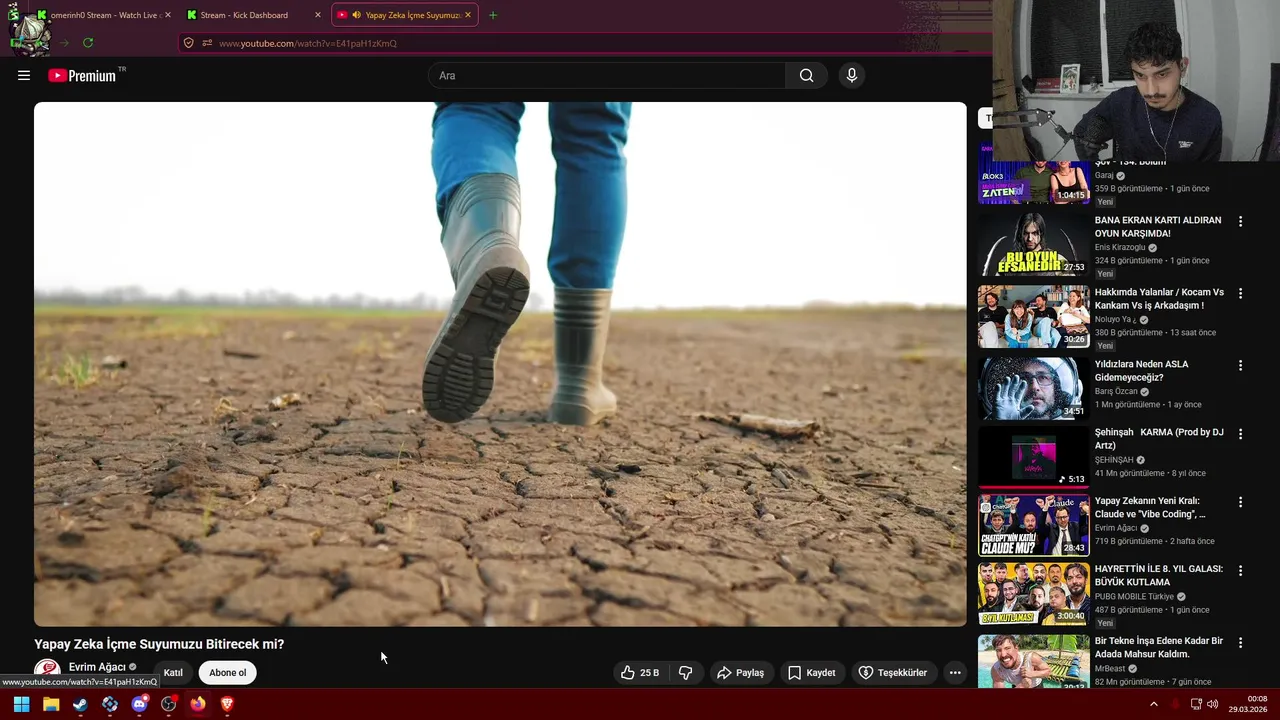Click the browser address bar URL
The height and width of the screenshot is (720, 1280).
pyautogui.click(x=308, y=43)
